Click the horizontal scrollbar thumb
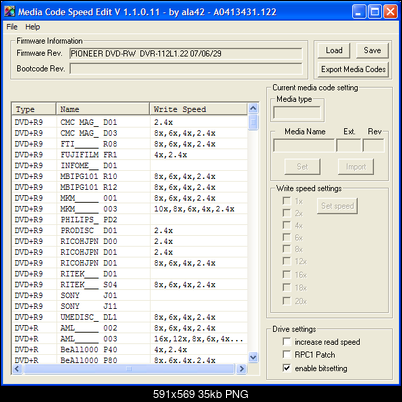 [129, 369]
